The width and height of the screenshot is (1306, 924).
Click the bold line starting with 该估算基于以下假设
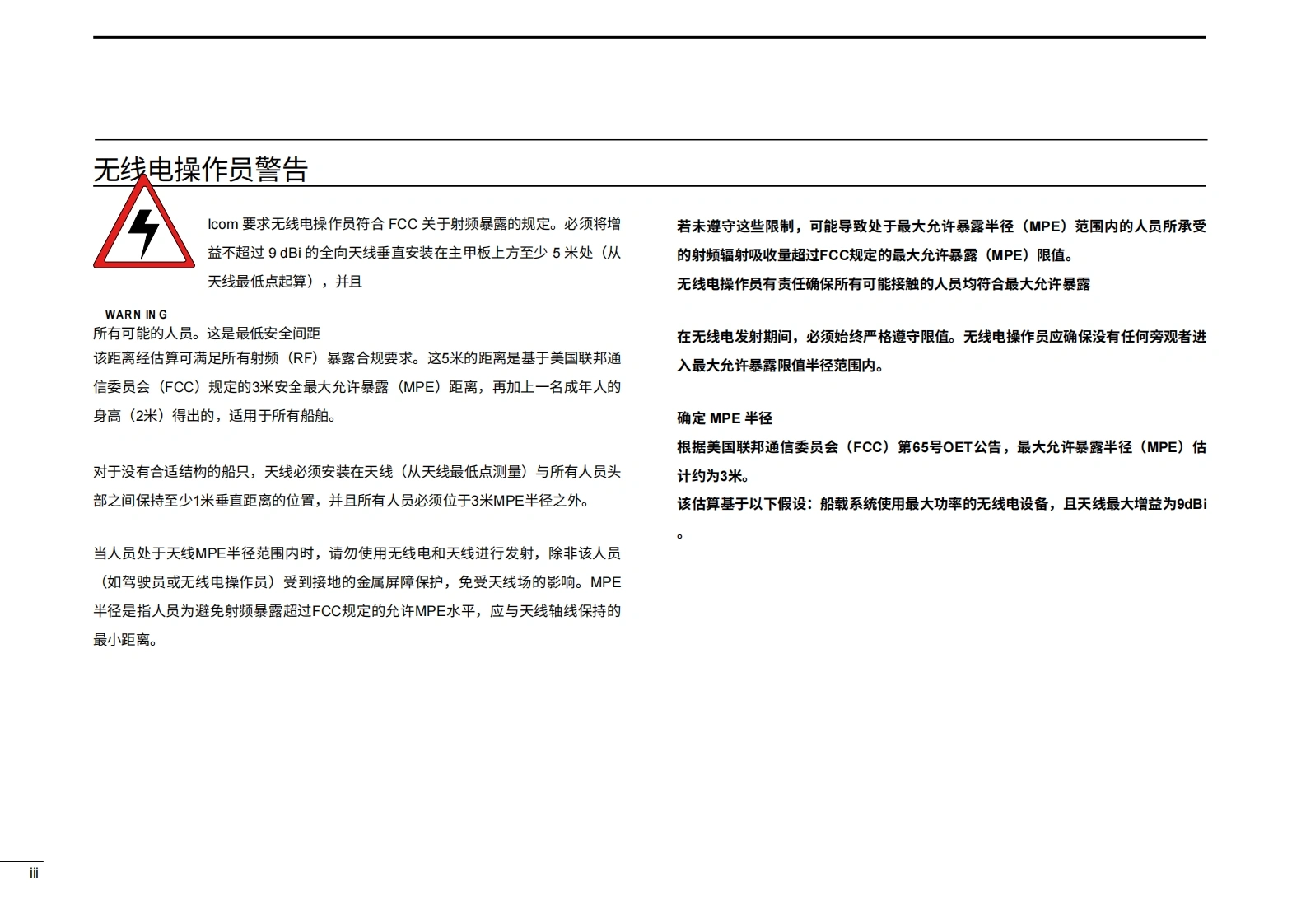point(941,504)
